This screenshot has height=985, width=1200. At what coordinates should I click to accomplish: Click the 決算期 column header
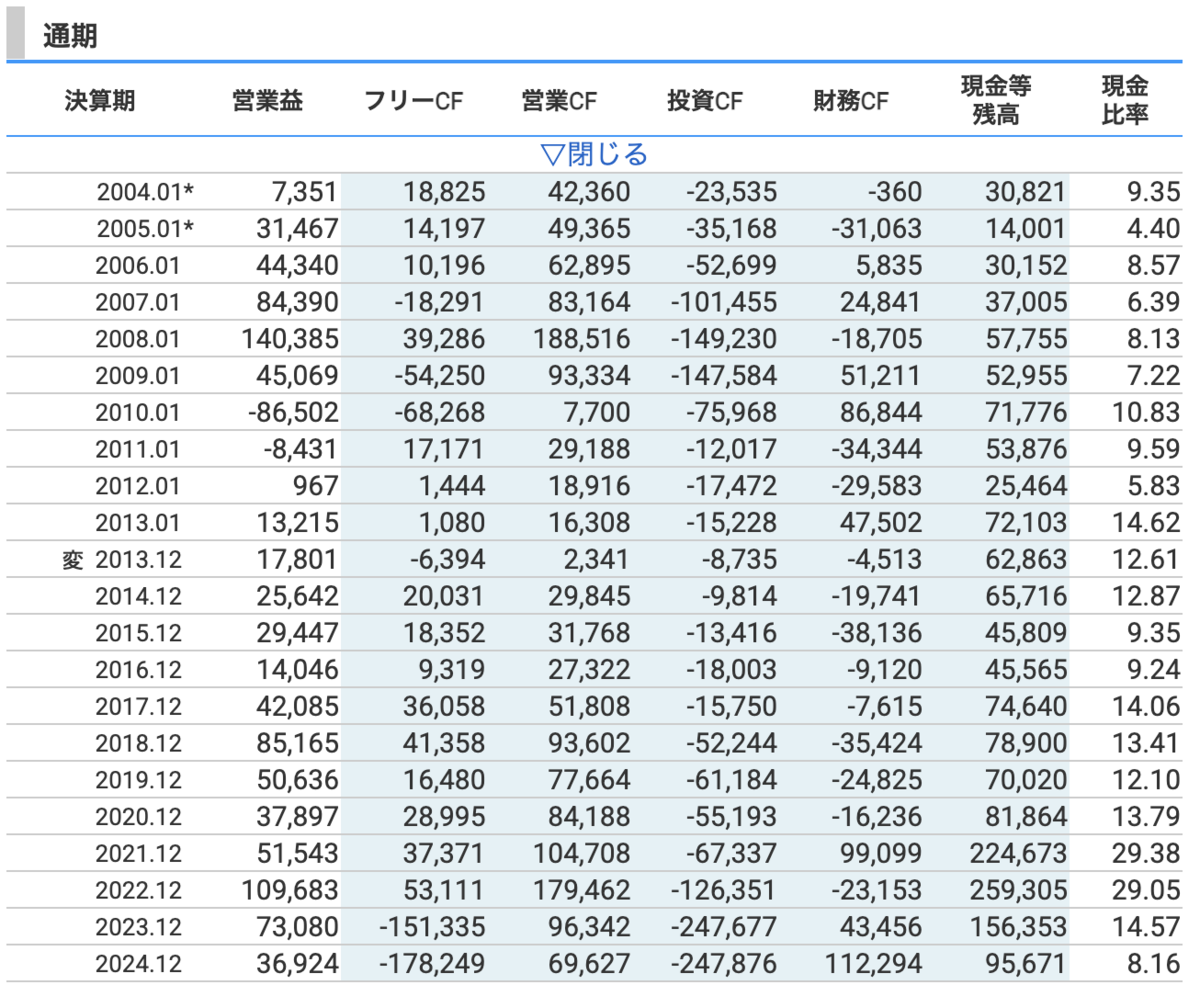(x=100, y=100)
